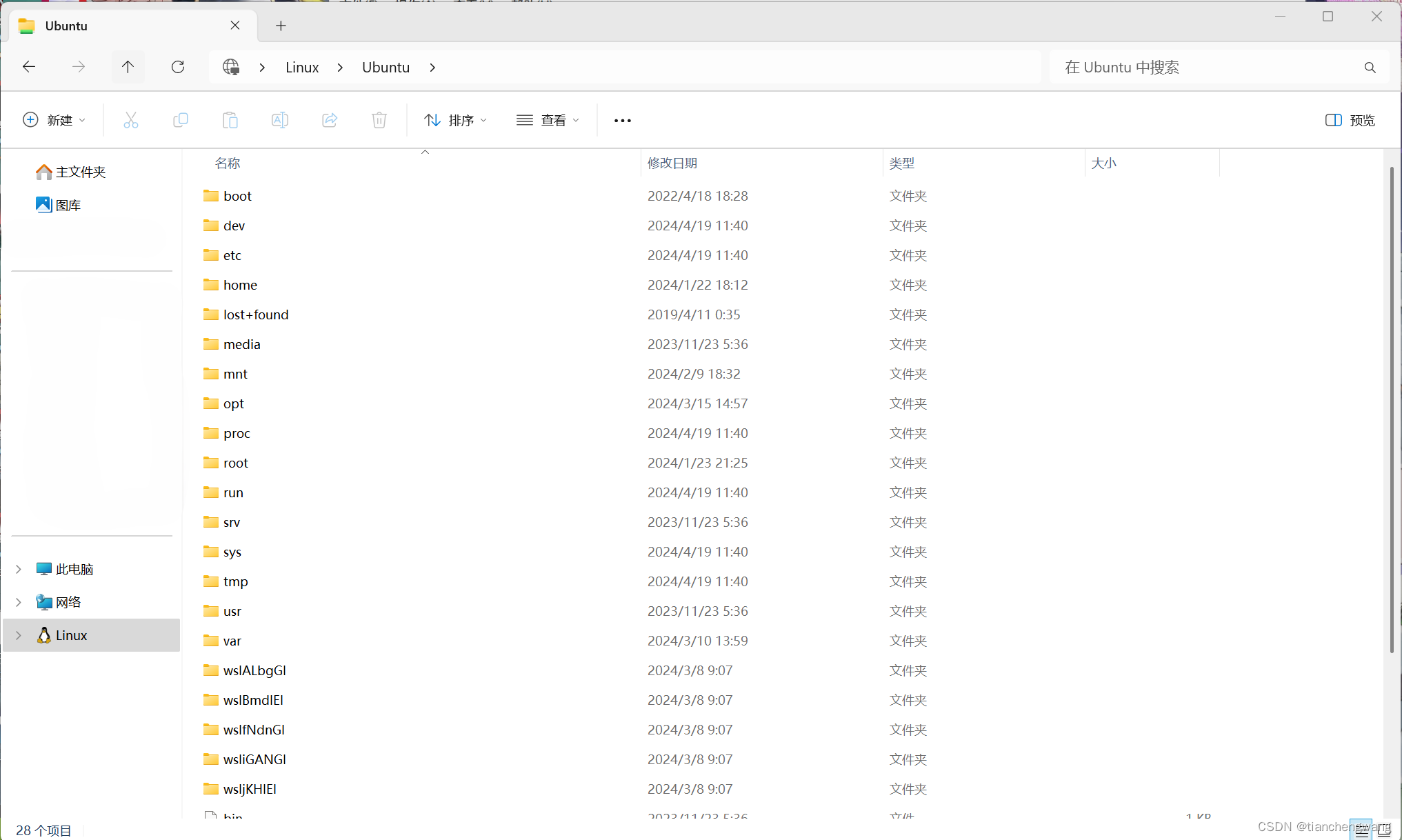This screenshot has height=840, width=1402.
Task: Select the root folder
Action: pos(235,463)
